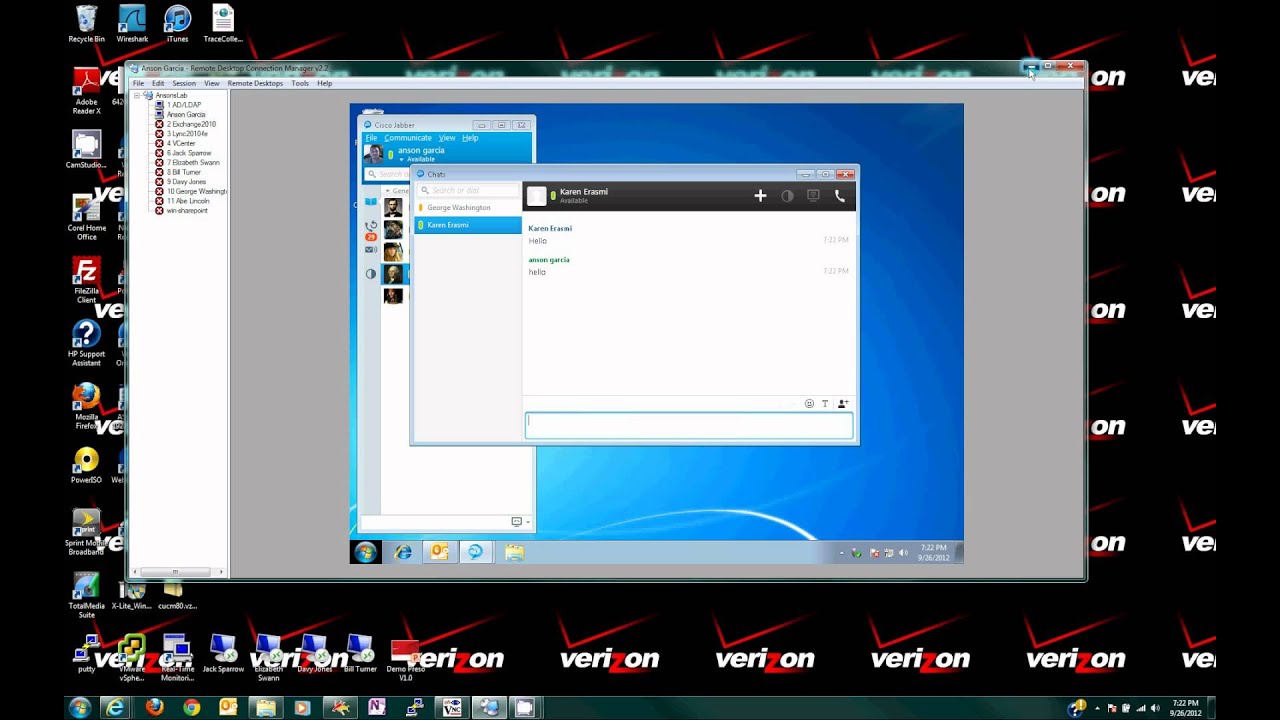Click the screen share icon in chat header
Screen dimensions: 1280x720
813,196
